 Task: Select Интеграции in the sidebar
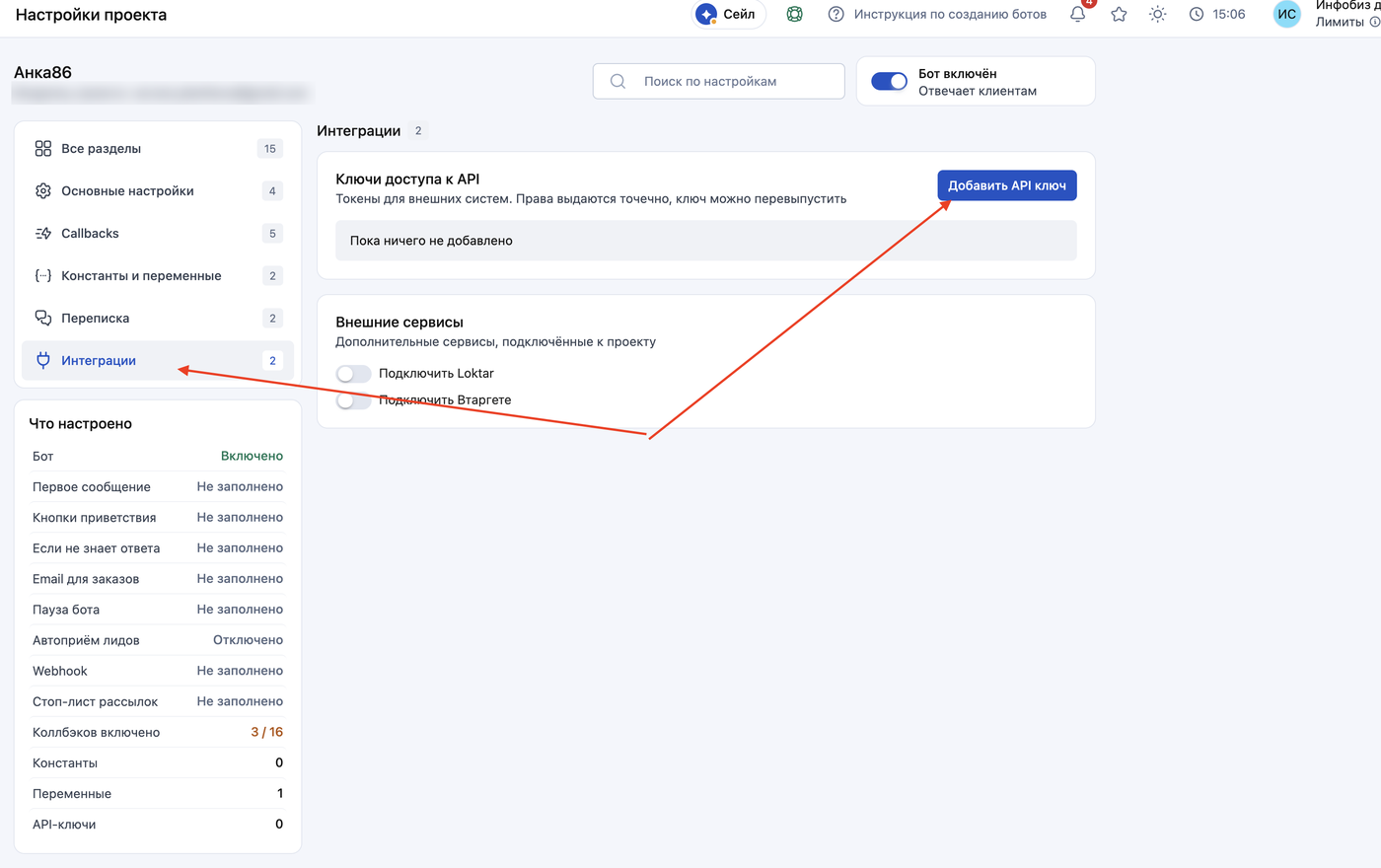pyautogui.click(x=158, y=360)
